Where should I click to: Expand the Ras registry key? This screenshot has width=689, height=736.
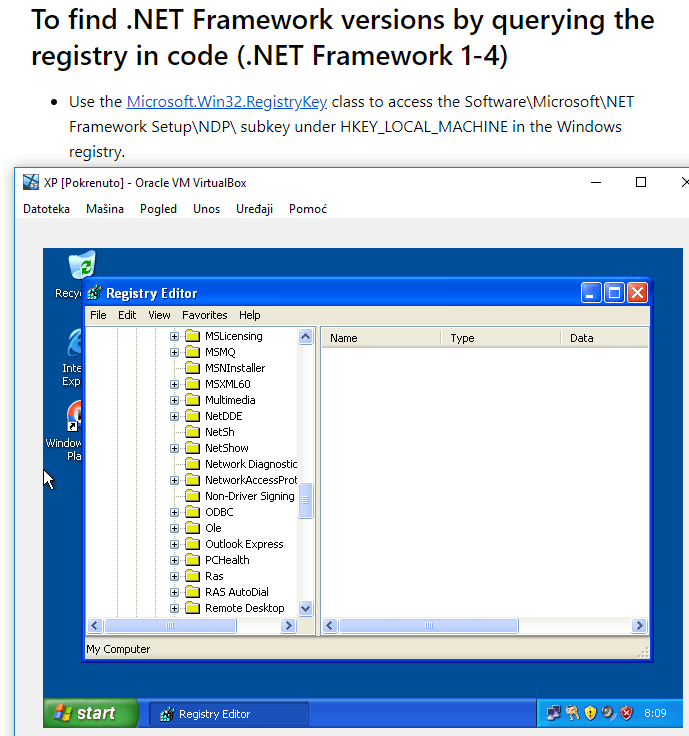174,576
